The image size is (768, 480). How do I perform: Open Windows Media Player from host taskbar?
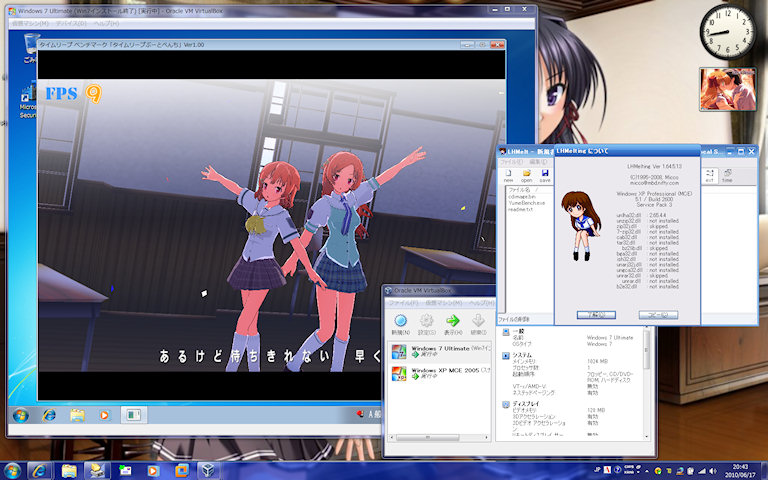coord(152,471)
